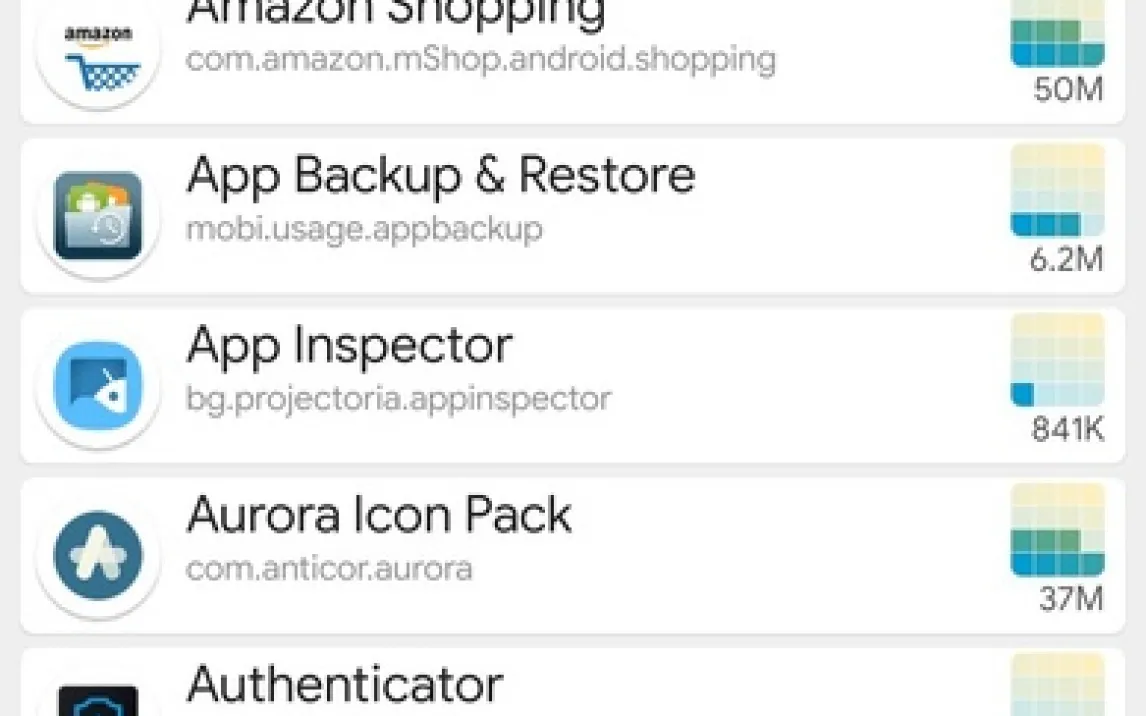
Task: Click the 841K size label
Action: pyautogui.click(x=1067, y=430)
